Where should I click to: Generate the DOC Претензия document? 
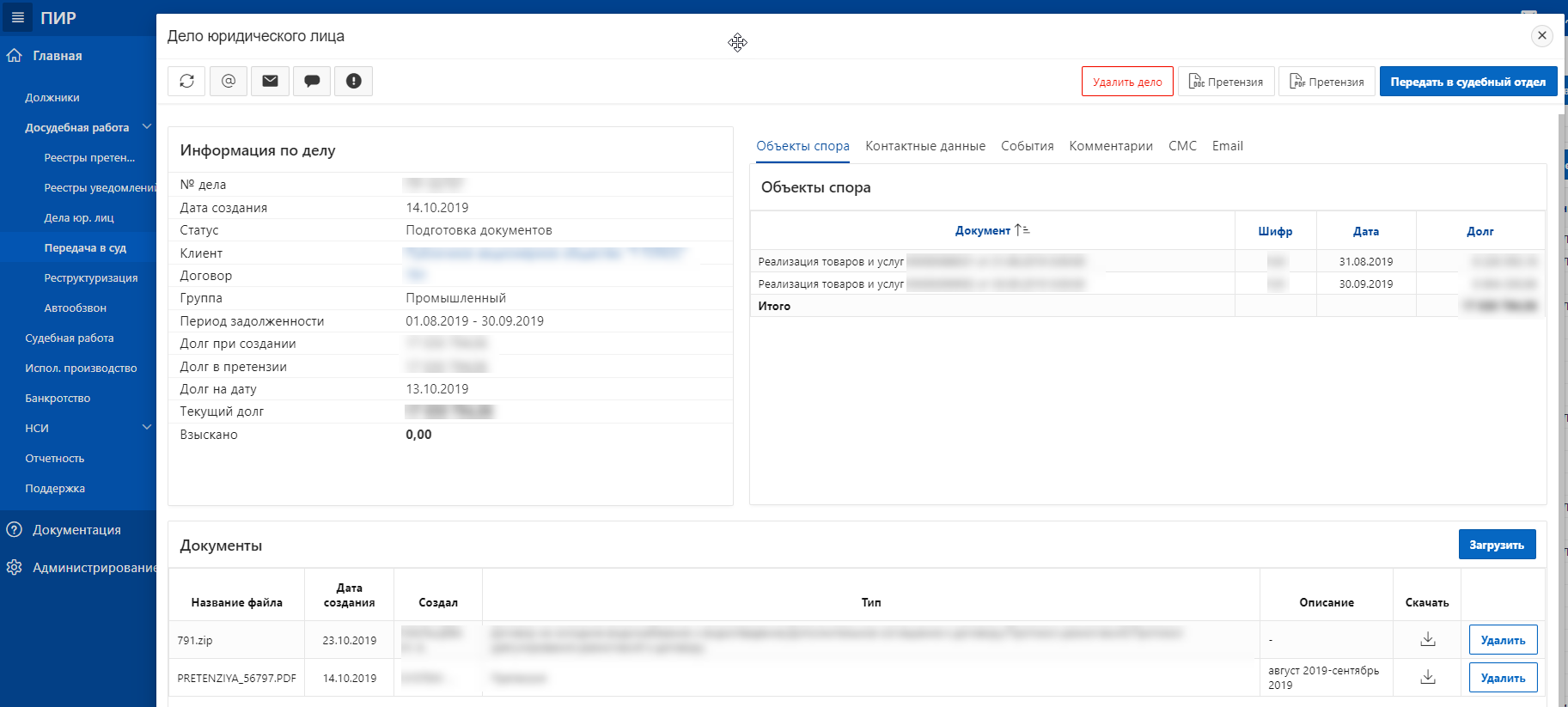click(x=1226, y=82)
